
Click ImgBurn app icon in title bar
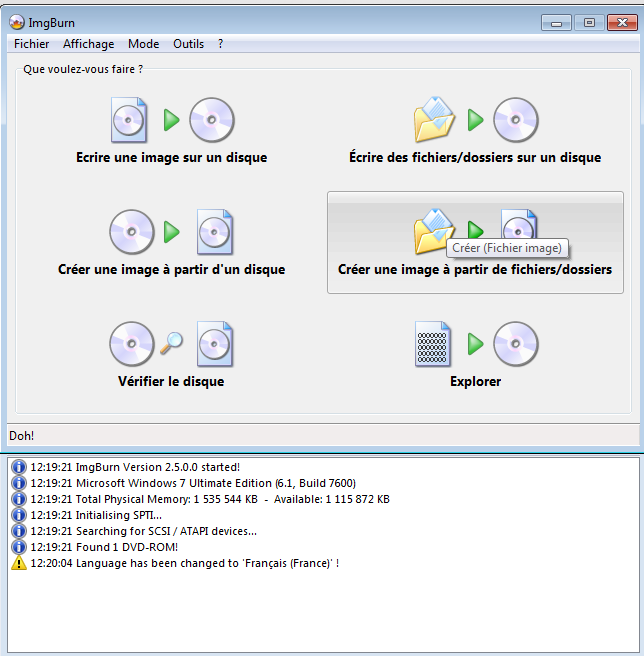coord(17,23)
